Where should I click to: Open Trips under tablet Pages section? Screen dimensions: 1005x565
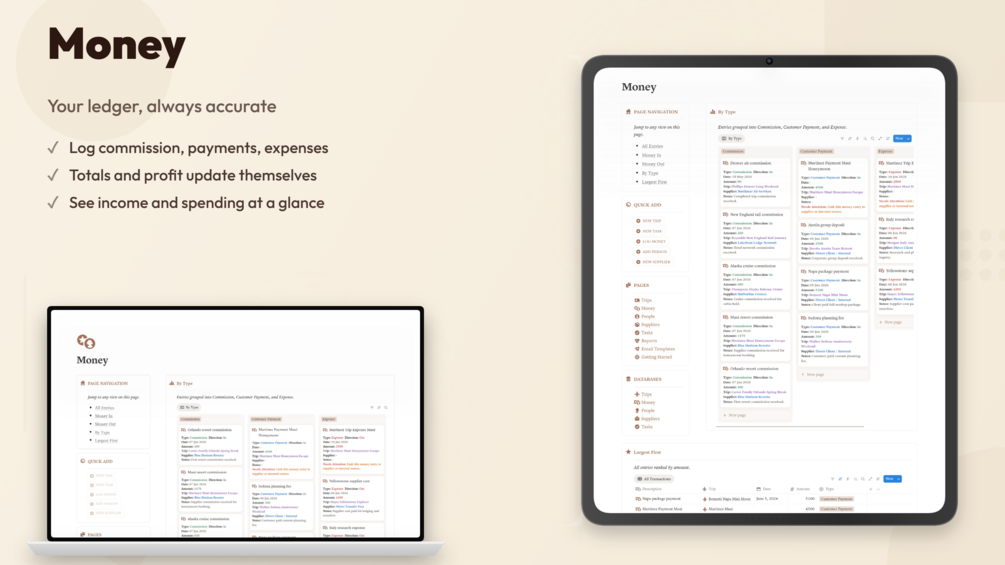(x=644, y=300)
